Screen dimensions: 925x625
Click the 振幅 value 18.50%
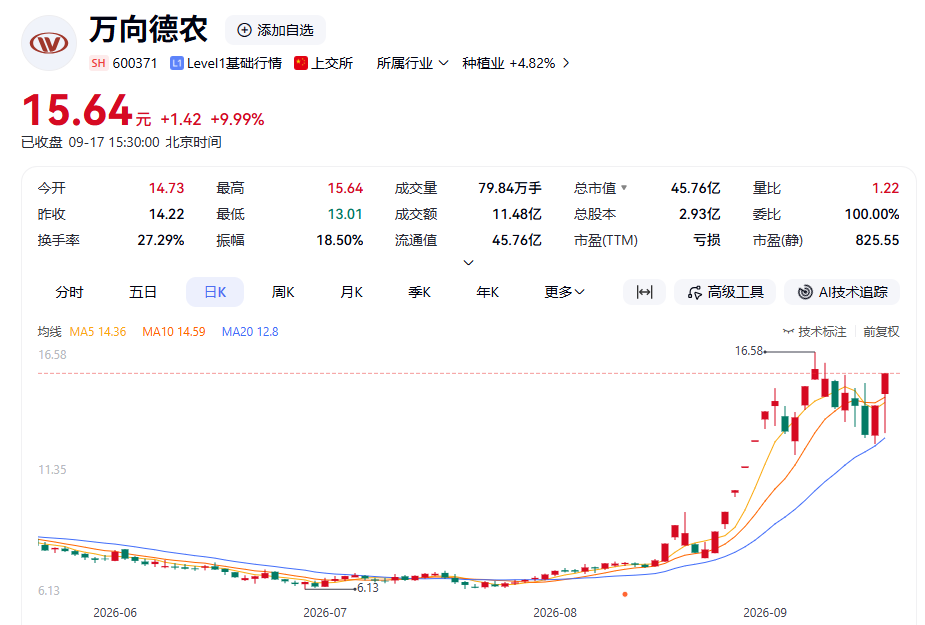pyautogui.click(x=340, y=240)
